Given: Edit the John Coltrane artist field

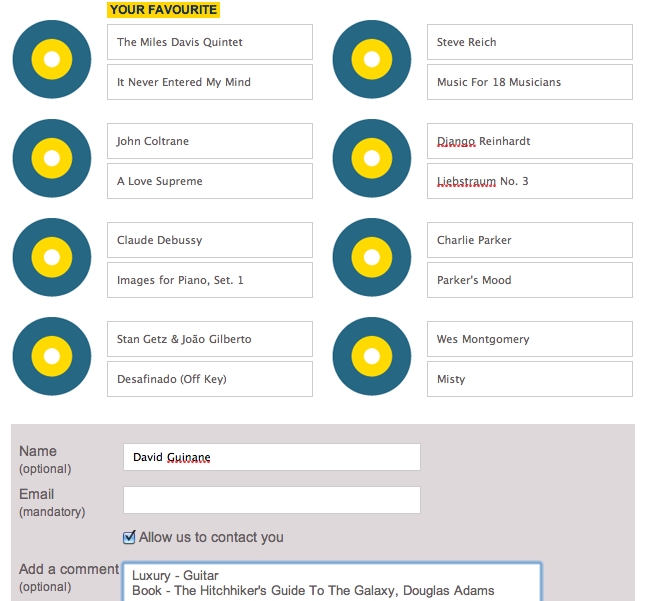Looking at the screenshot, I should point(210,141).
